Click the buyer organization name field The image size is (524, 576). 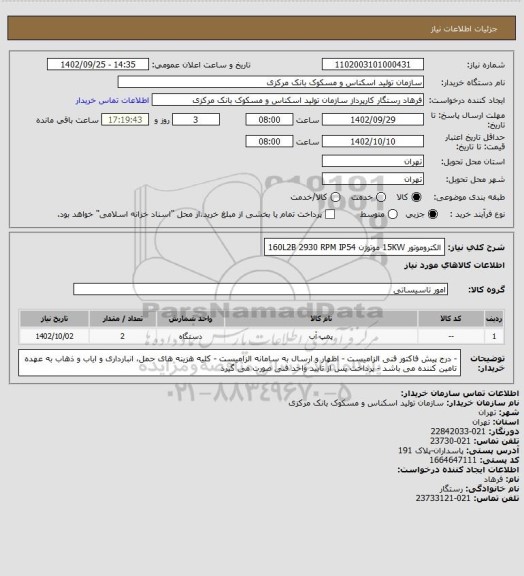[x=270, y=82]
